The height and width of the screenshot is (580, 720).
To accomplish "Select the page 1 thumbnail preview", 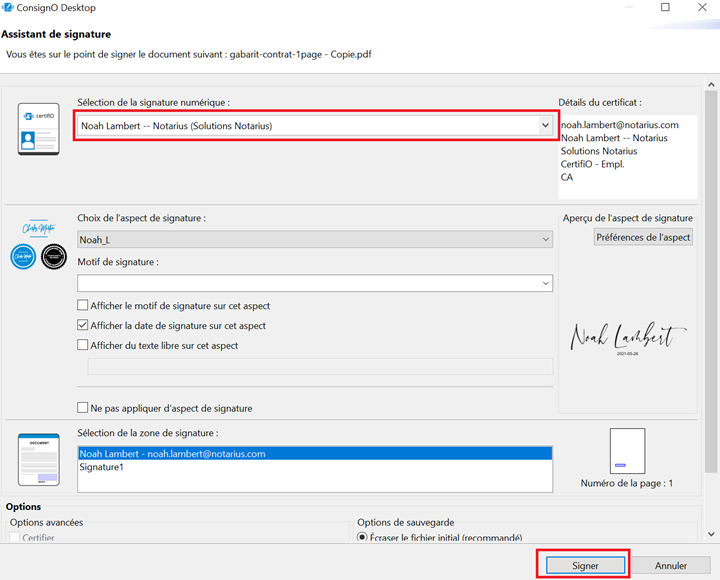I will tap(627, 451).
